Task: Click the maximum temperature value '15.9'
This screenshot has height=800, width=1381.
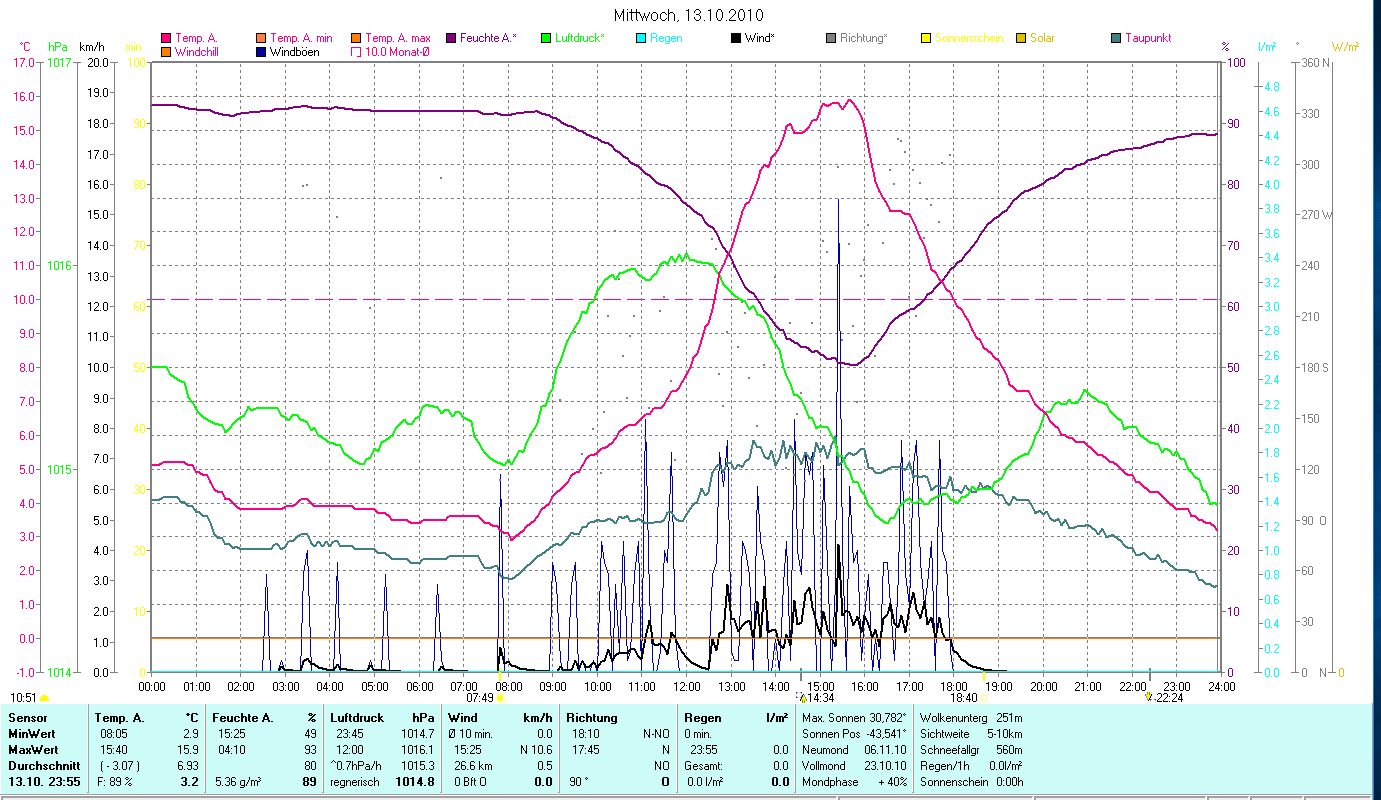Action: click(189, 750)
